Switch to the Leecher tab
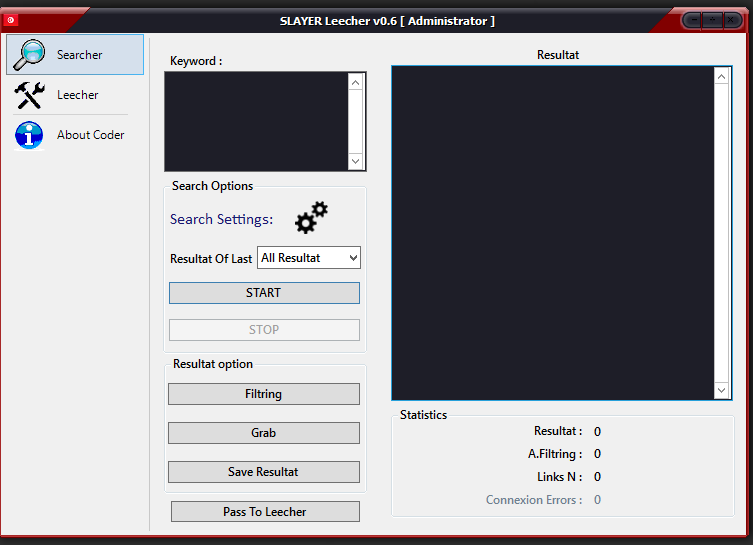This screenshot has width=753, height=545. pos(77,95)
